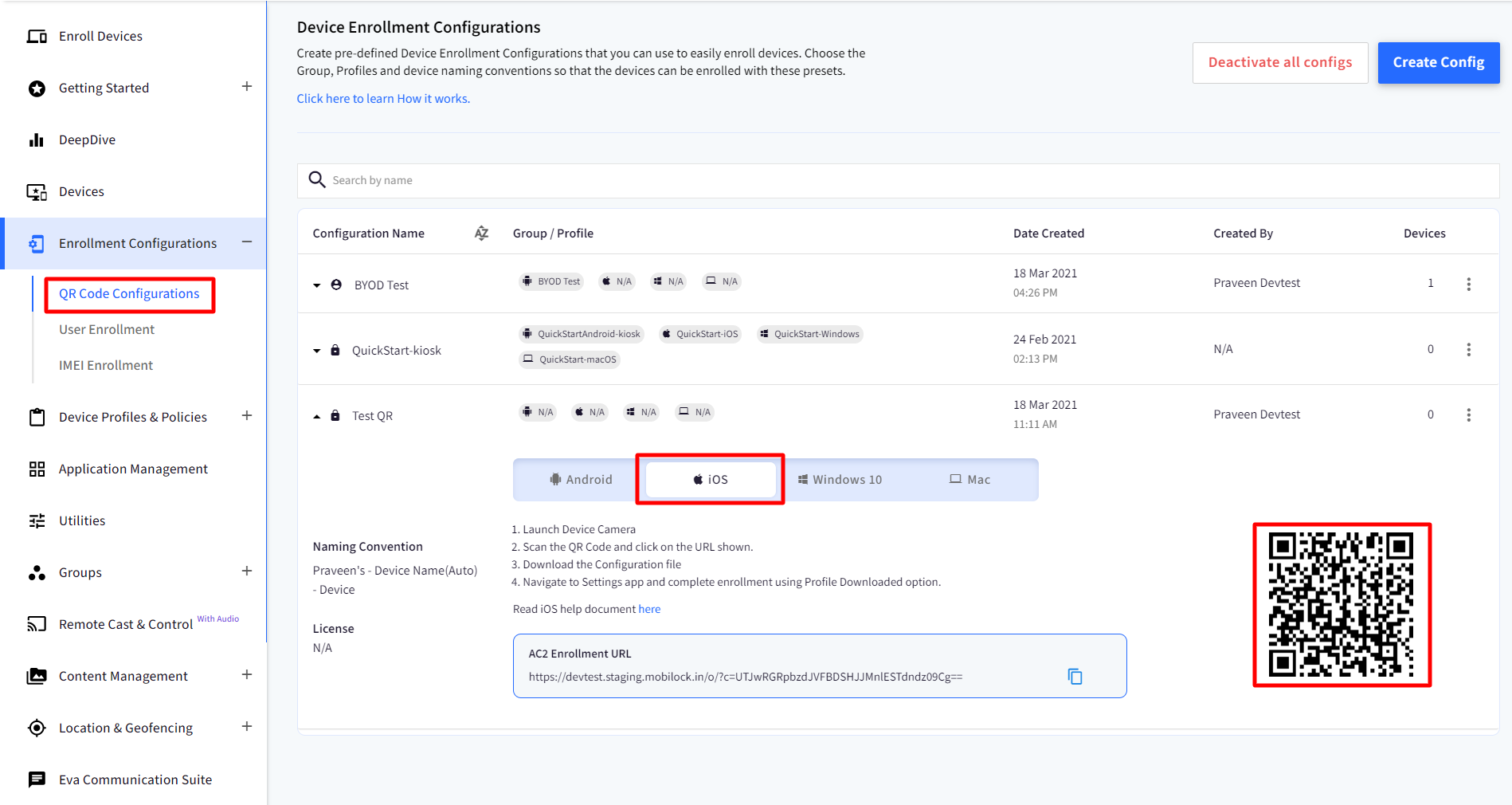Click the search magnifier icon
This screenshot has height=805, width=1512.
(x=317, y=179)
